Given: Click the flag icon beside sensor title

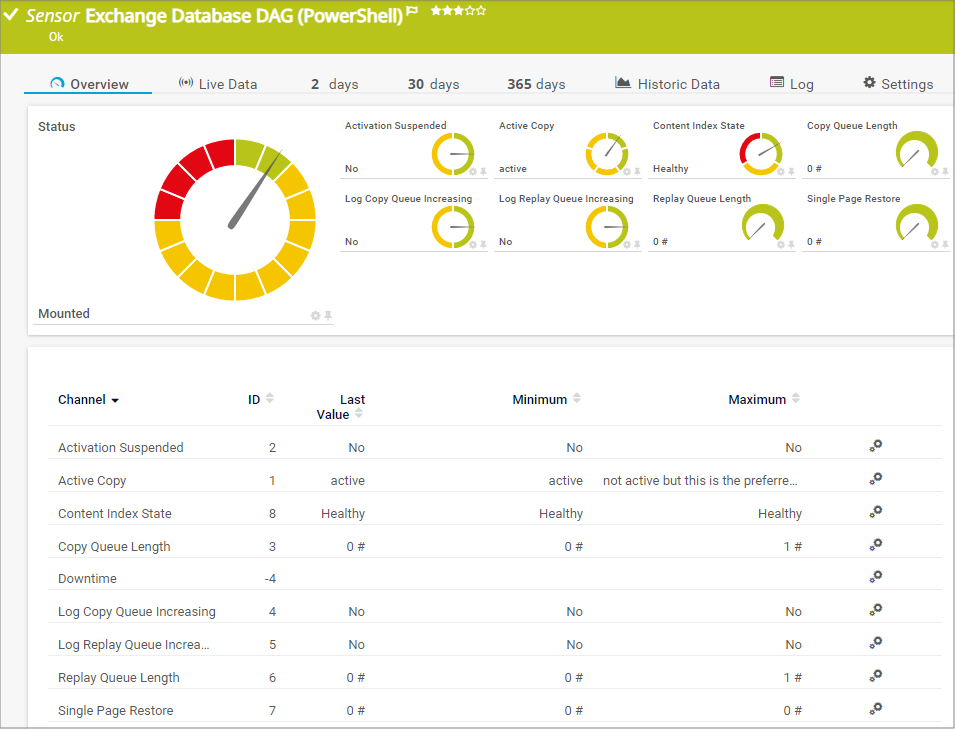Looking at the screenshot, I should tap(412, 12).
